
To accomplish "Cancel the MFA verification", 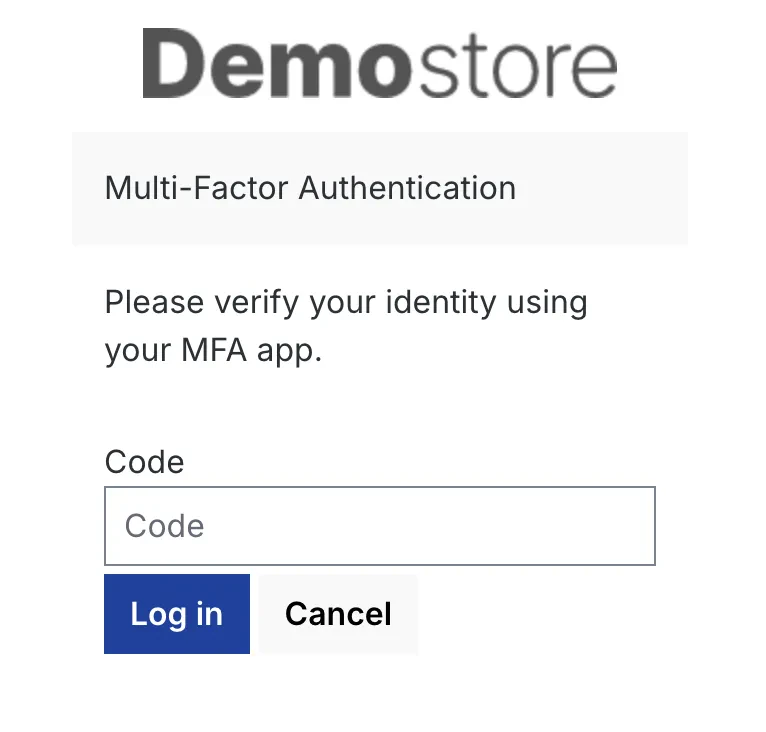I will (x=338, y=614).
